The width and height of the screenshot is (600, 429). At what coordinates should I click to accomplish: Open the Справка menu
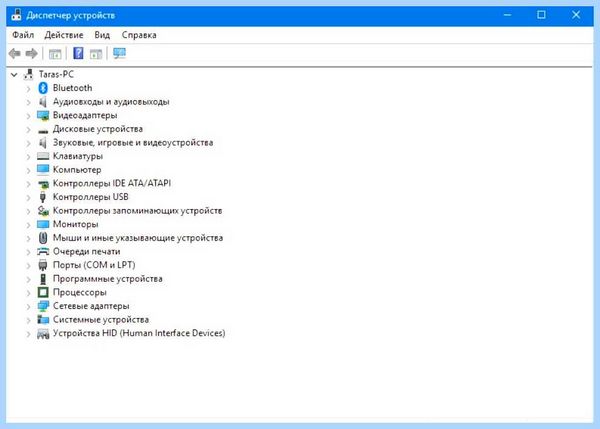click(139, 35)
